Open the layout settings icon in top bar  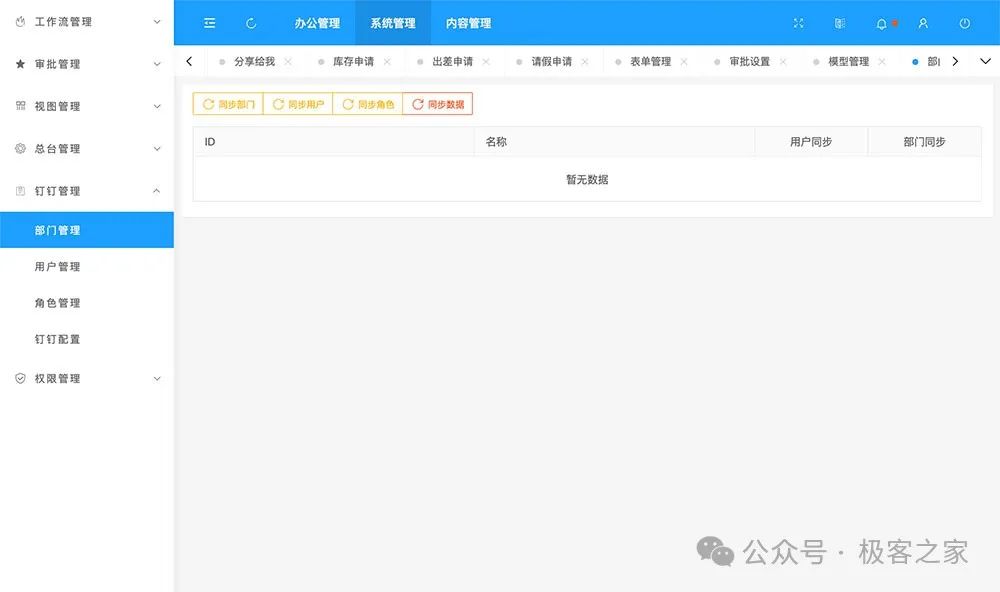coord(840,23)
